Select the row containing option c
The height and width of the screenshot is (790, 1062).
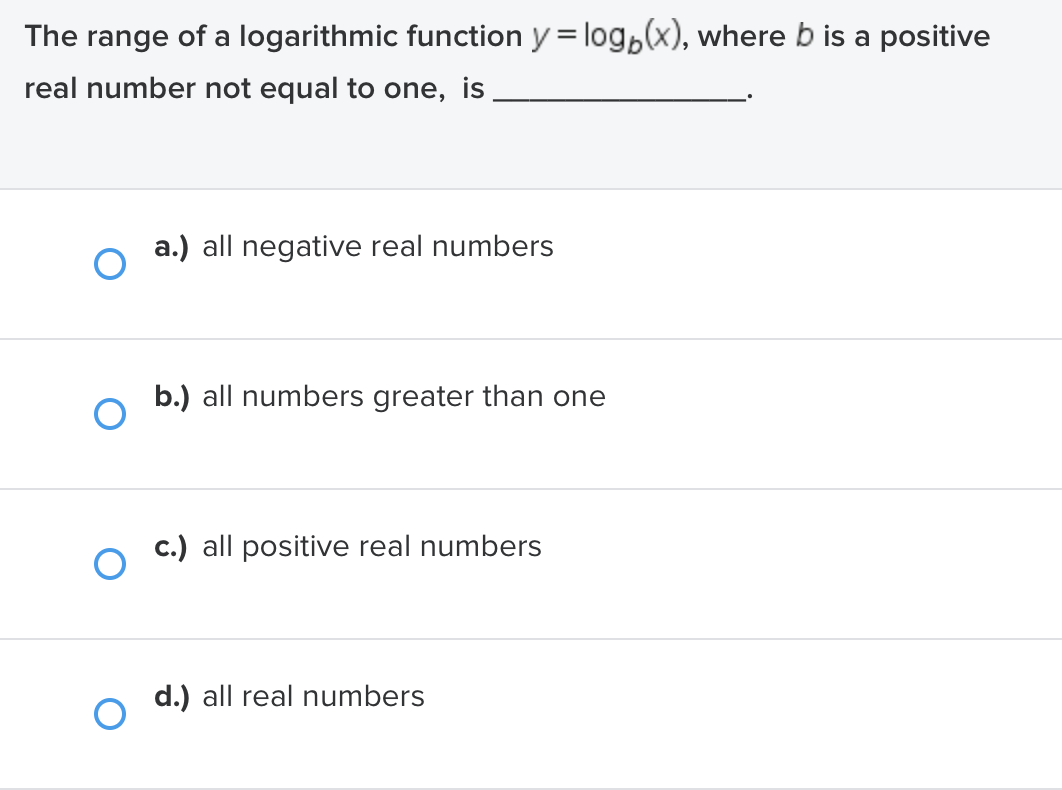tap(530, 563)
